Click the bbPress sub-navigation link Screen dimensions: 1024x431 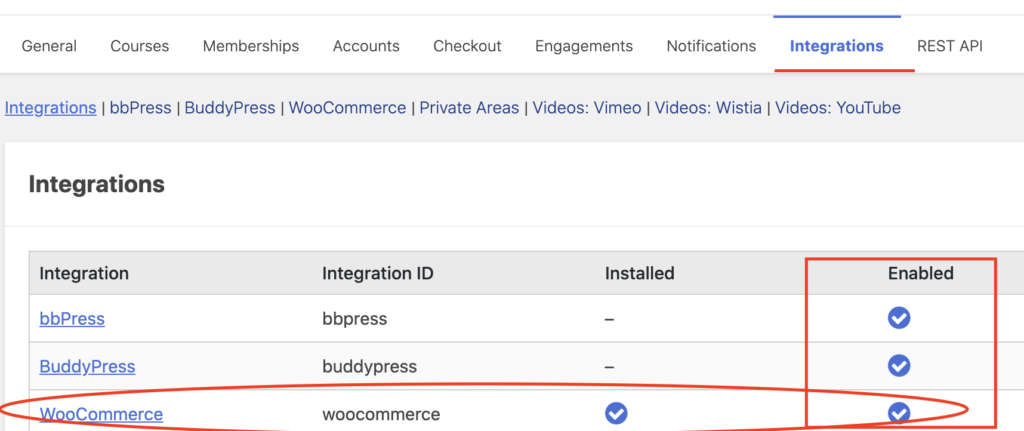[140, 108]
